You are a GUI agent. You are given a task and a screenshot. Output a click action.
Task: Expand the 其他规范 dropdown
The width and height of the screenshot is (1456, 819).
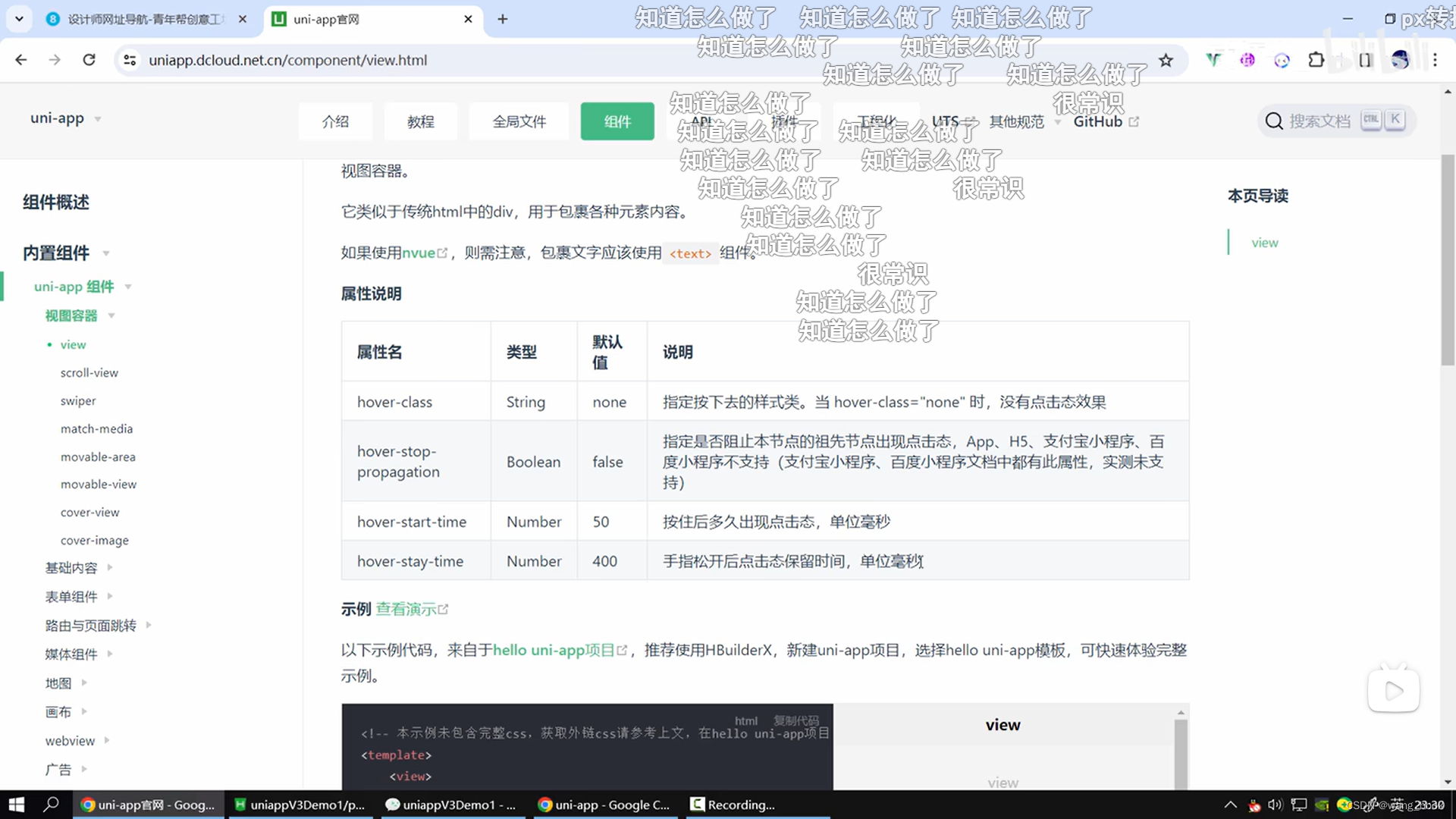tap(1025, 121)
